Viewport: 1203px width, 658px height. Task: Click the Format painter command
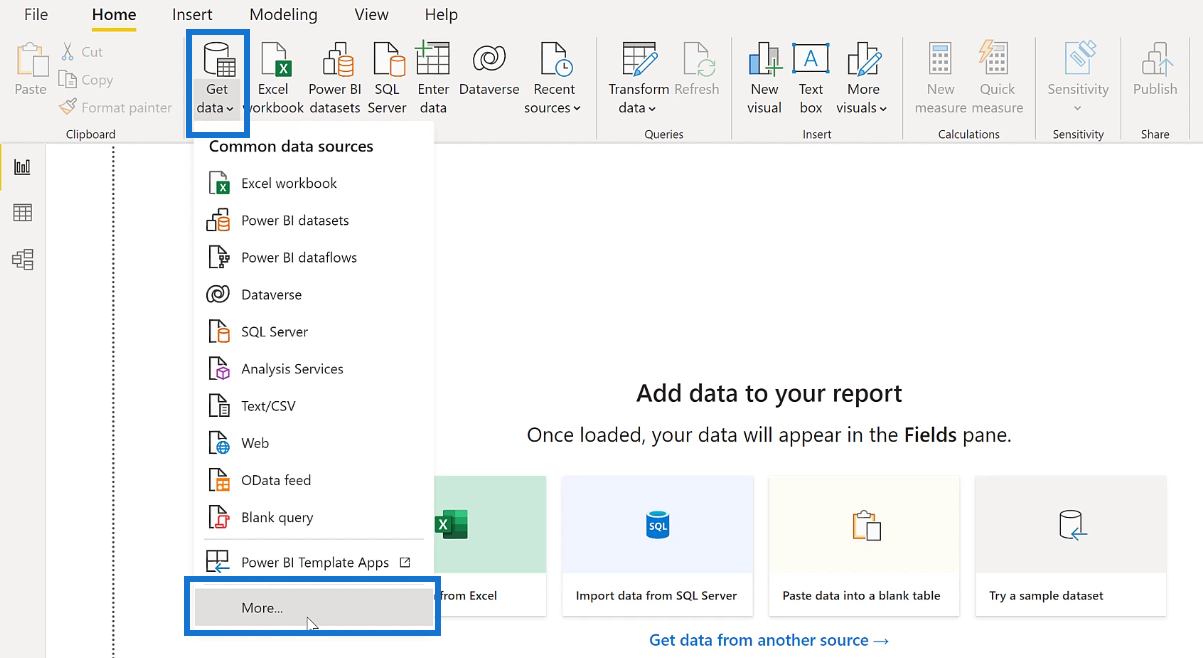click(116, 107)
